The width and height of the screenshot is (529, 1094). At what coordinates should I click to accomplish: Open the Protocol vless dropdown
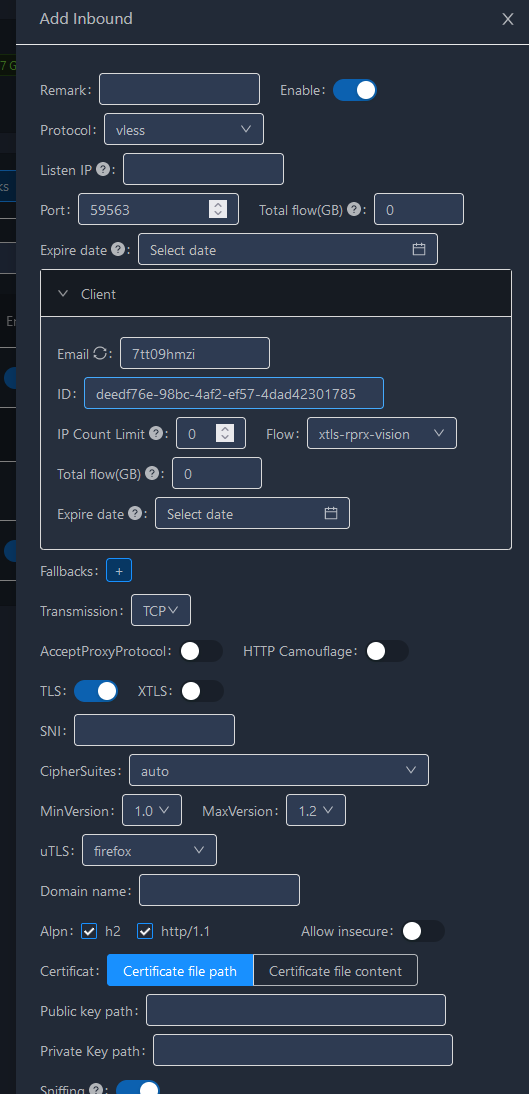(184, 129)
